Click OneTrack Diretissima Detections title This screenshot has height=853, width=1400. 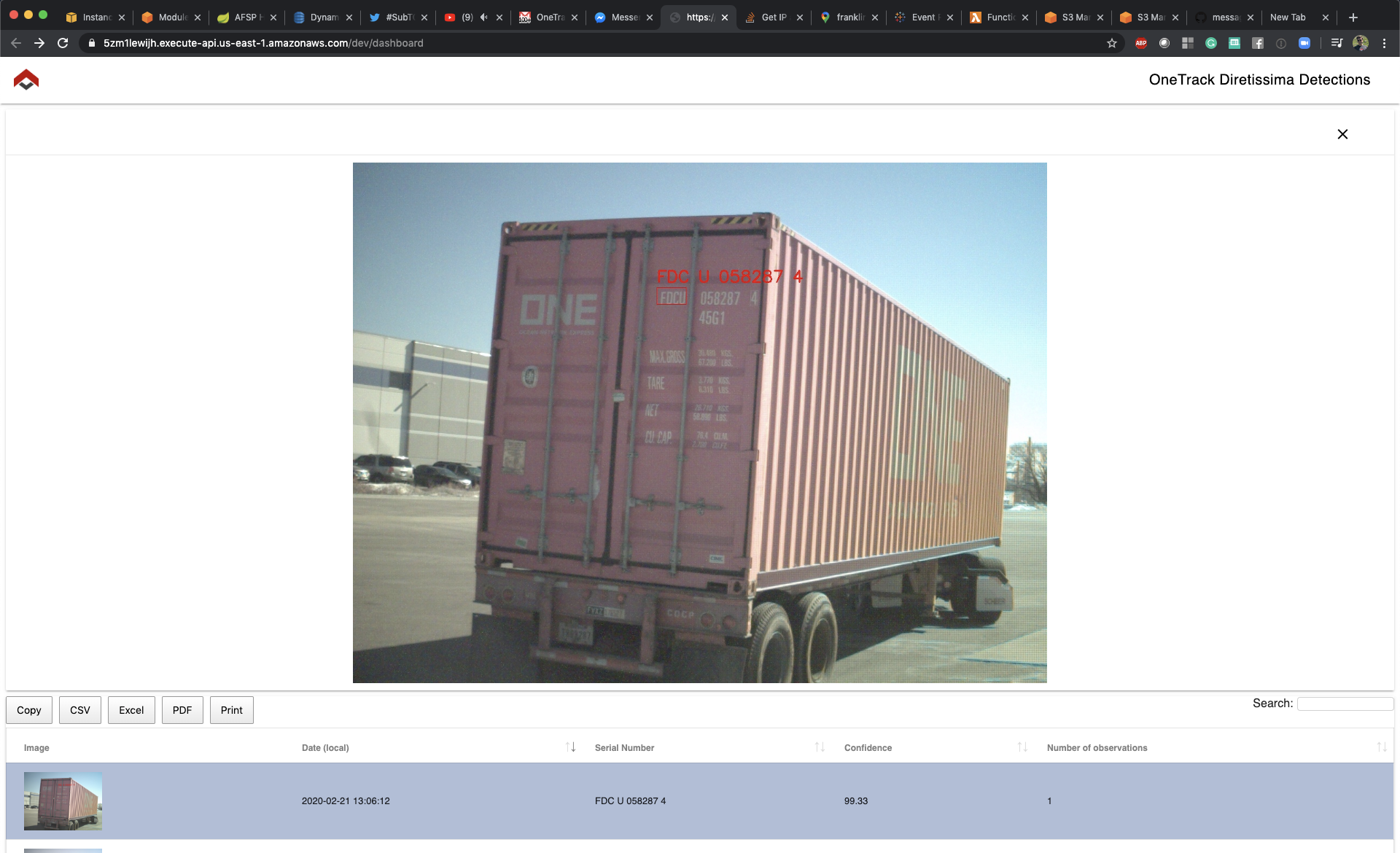[x=1259, y=79]
